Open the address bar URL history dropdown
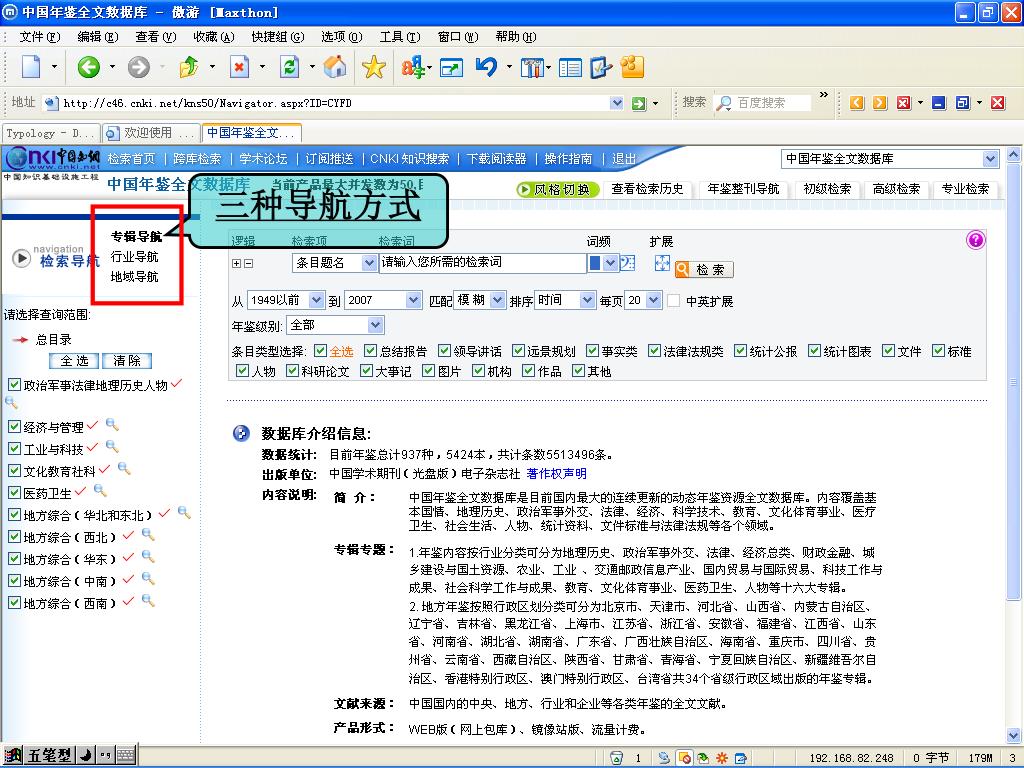The height and width of the screenshot is (768, 1024). click(616, 103)
